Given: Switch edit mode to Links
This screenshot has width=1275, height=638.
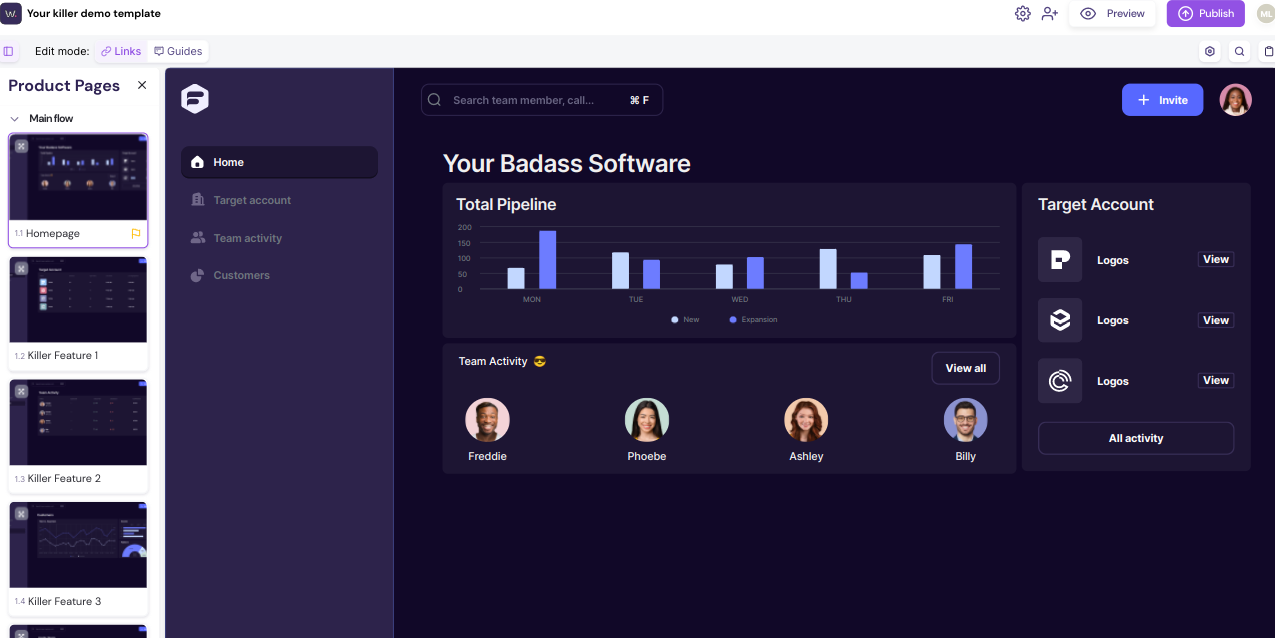Looking at the screenshot, I should click(x=121, y=51).
